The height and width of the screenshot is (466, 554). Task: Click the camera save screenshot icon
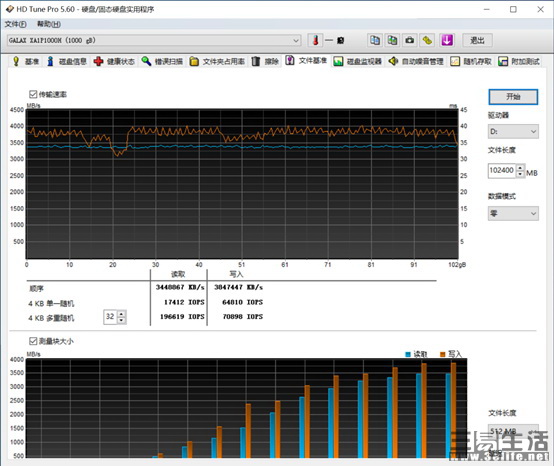(x=410, y=40)
